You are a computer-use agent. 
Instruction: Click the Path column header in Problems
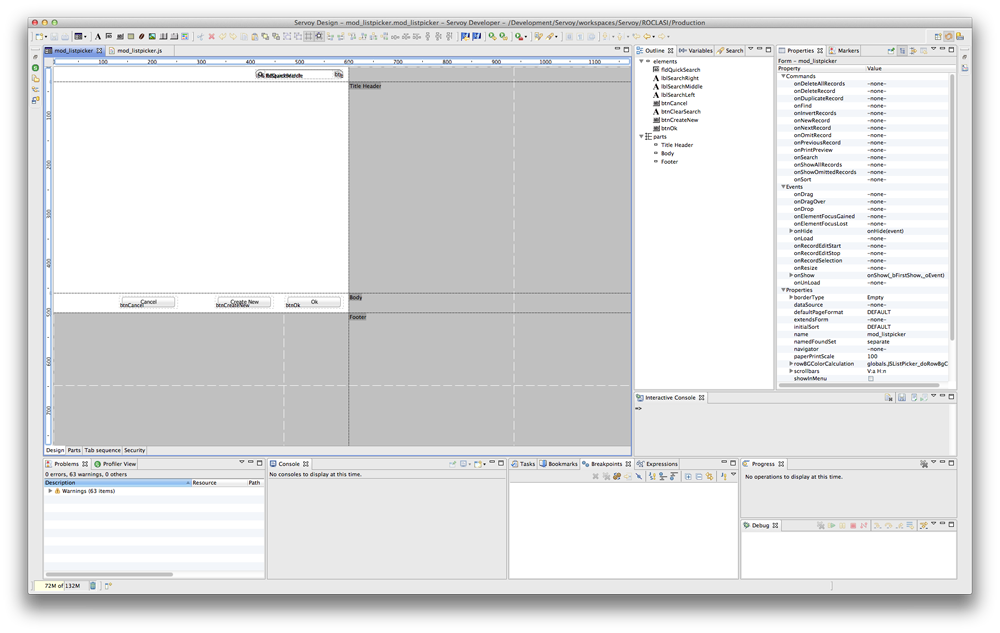point(255,483)
